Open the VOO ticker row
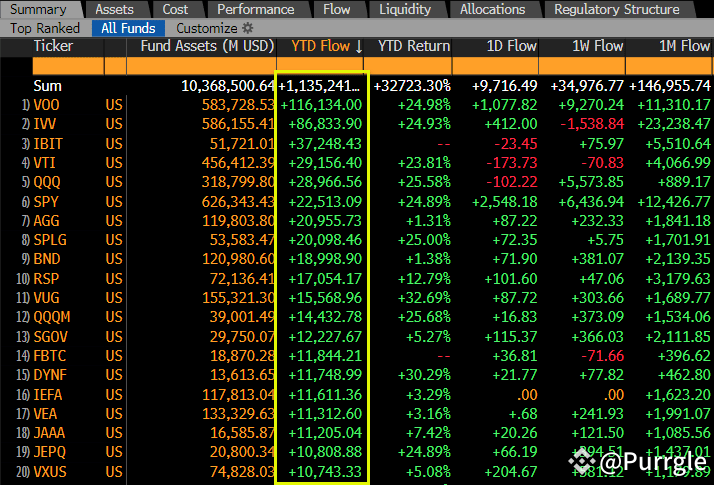The width and height of the screenshot is (714, 485). [x=46, y=105]
